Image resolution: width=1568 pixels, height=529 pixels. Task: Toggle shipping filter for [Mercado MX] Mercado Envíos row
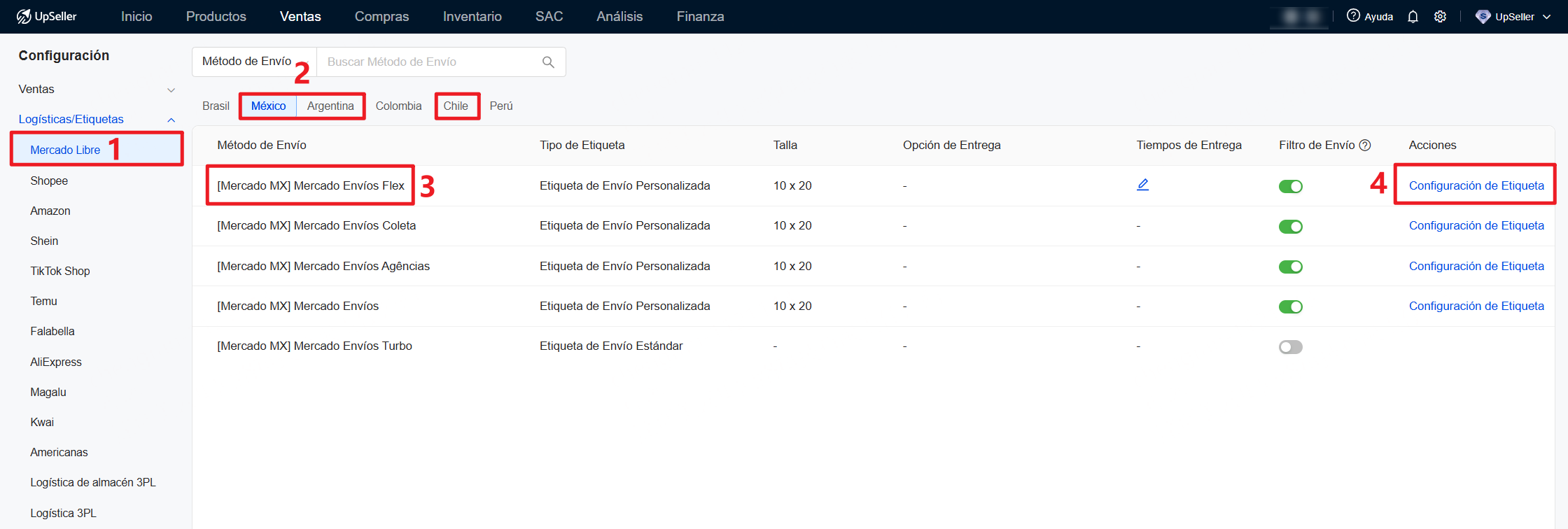(x=1290, y=306)
